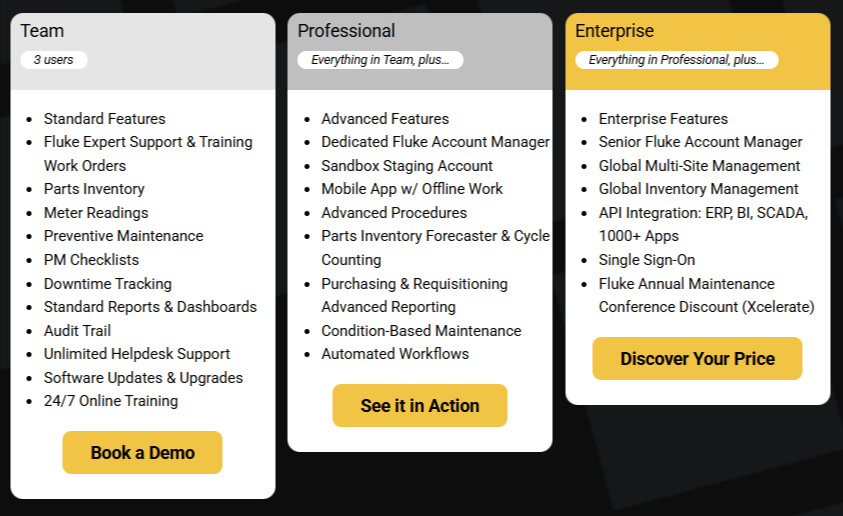This screenshot has height=516, width=843.
Task: Click the Senior Fluke Account Manager item
Action: [700, 142]
